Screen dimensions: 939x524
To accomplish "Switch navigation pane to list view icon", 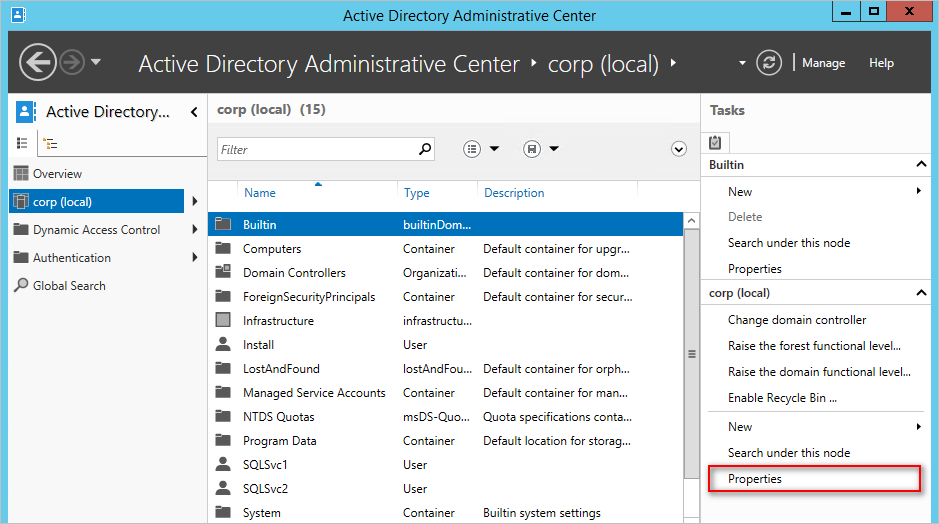I will pos(22,143).
